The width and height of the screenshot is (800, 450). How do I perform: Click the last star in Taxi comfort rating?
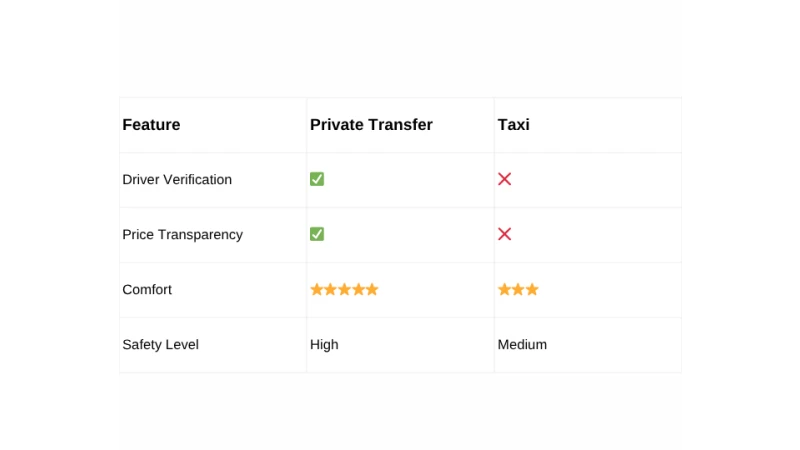coord(532,289)
